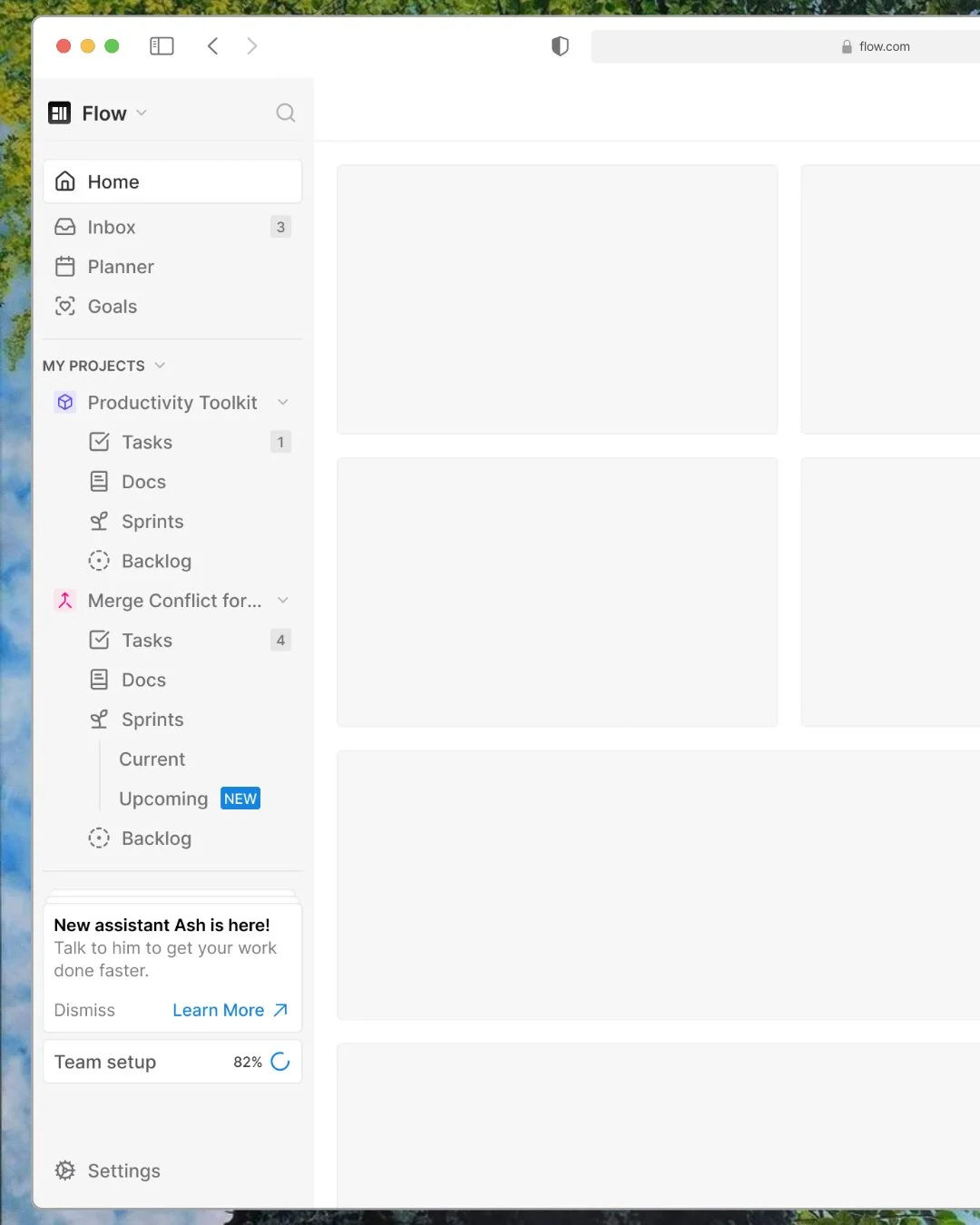This screenshot has height=1225, width=980.
Task: Click Sprints icon under Merge Conflict project
Action: [x=100, y=720]
